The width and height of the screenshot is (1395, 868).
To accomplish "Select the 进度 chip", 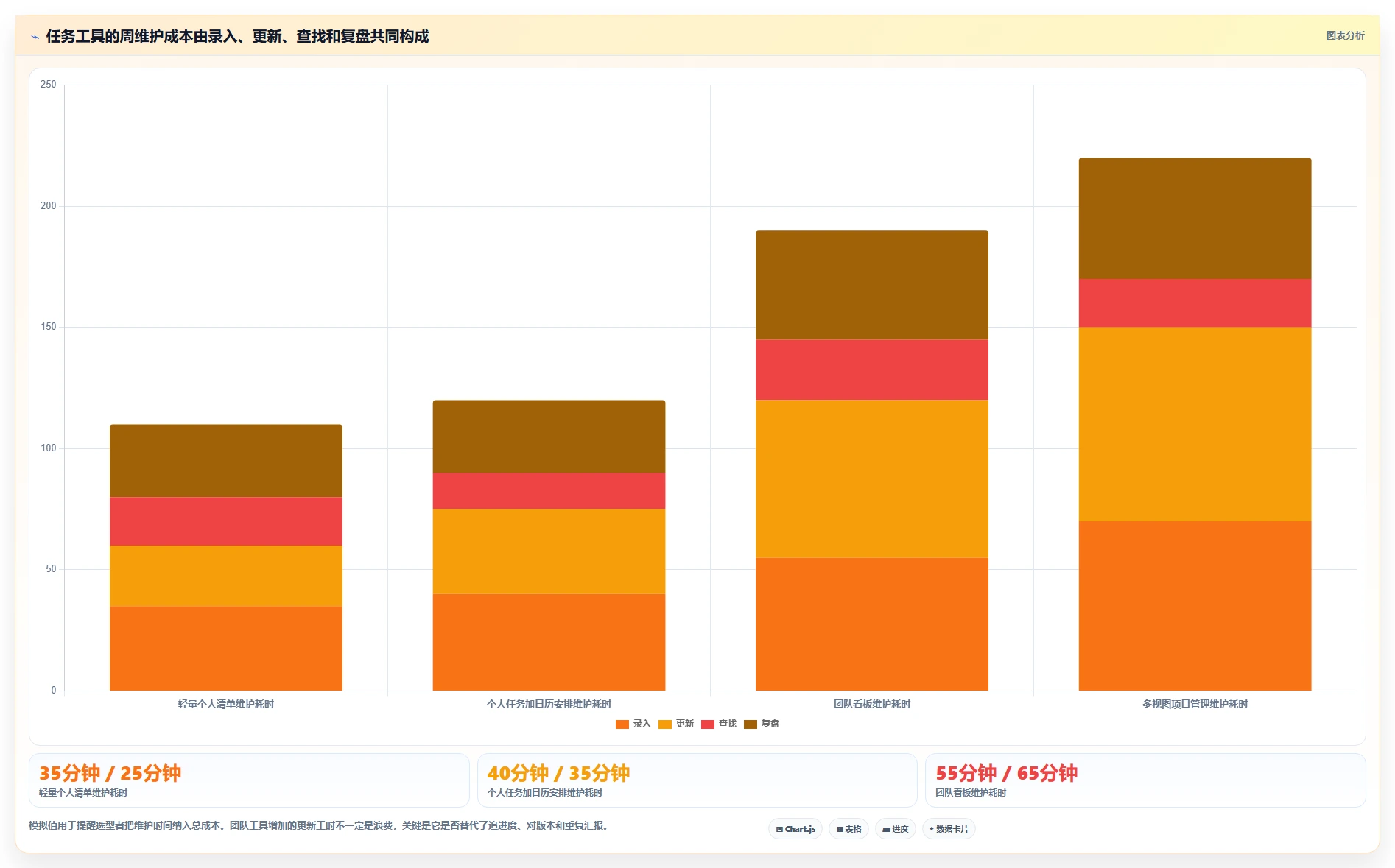I will point(896,829).
